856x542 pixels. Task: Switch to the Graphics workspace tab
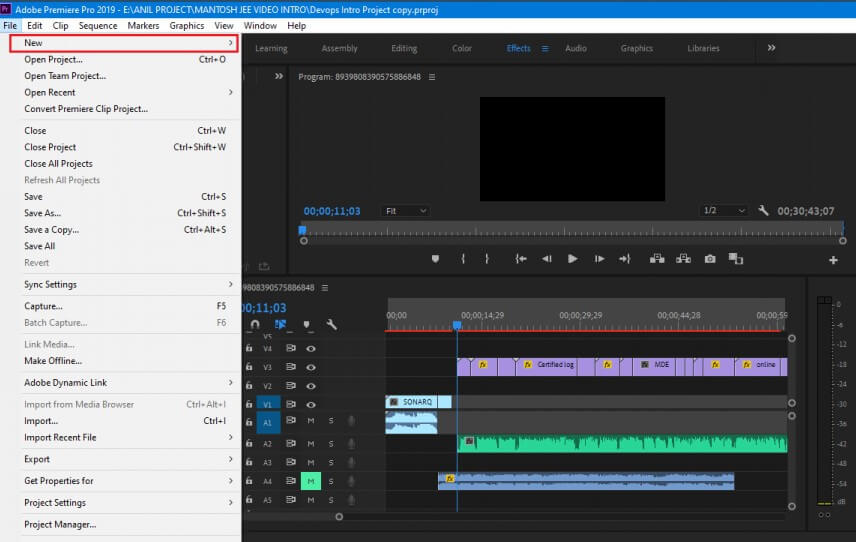tap(637, 49)
